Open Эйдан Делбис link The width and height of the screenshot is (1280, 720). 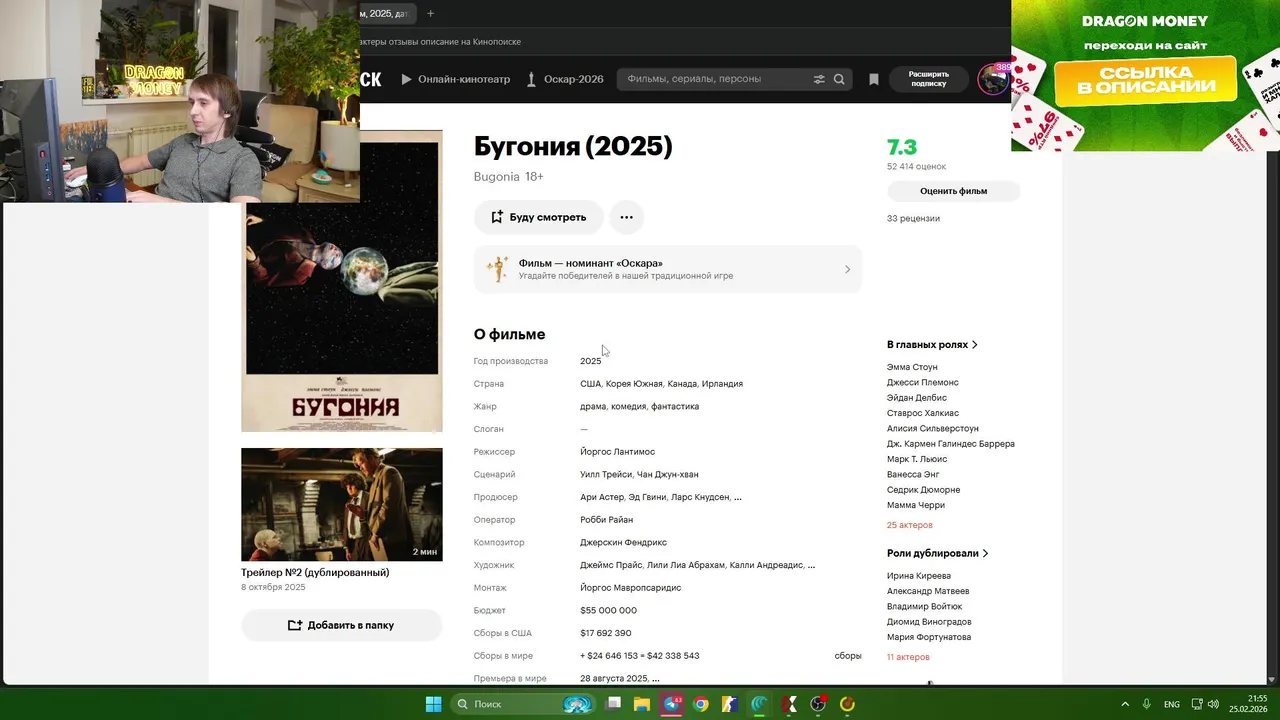(916, 398)
